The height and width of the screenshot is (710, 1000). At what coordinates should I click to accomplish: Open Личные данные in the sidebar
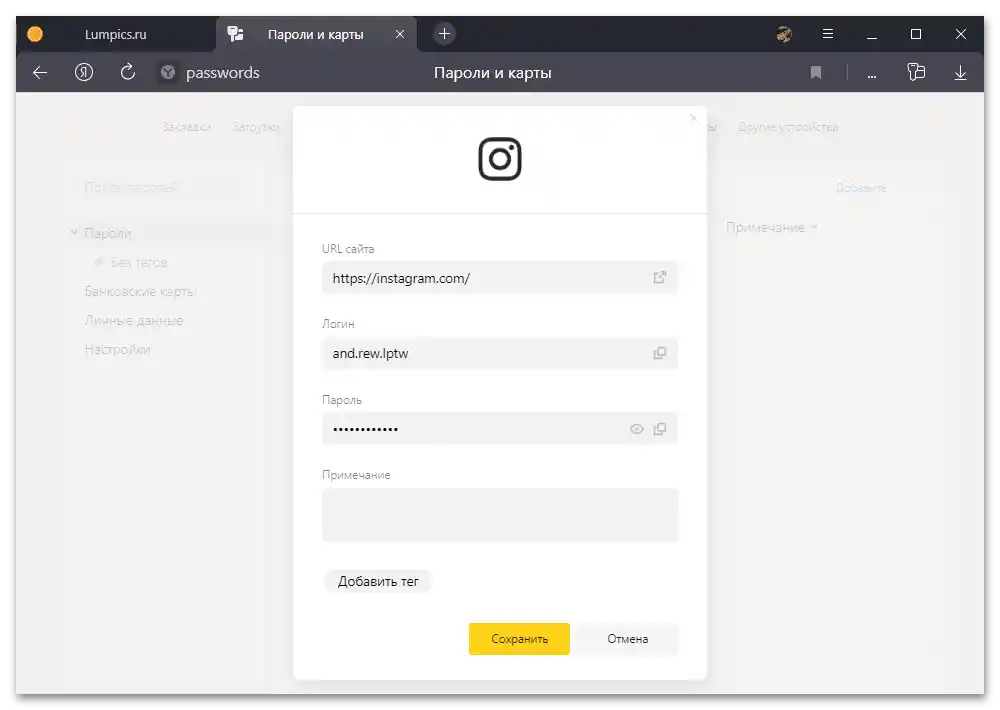134,320
